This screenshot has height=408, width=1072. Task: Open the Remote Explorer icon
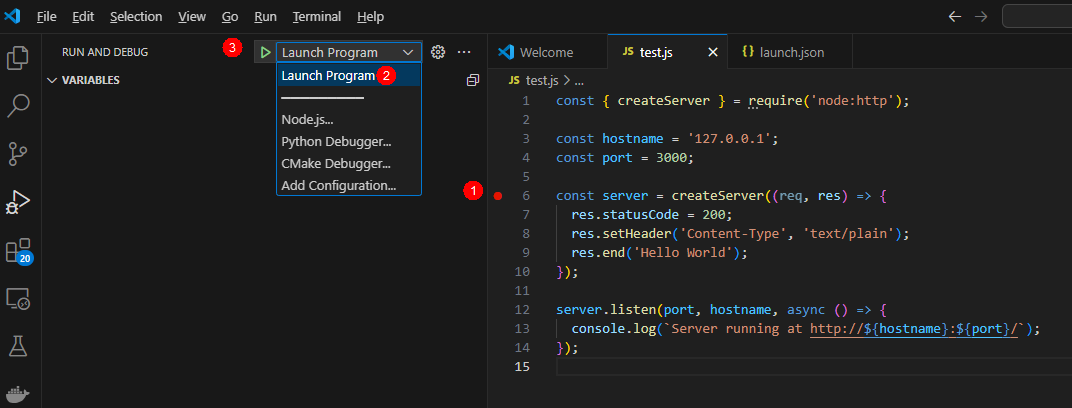click(18, 298)
